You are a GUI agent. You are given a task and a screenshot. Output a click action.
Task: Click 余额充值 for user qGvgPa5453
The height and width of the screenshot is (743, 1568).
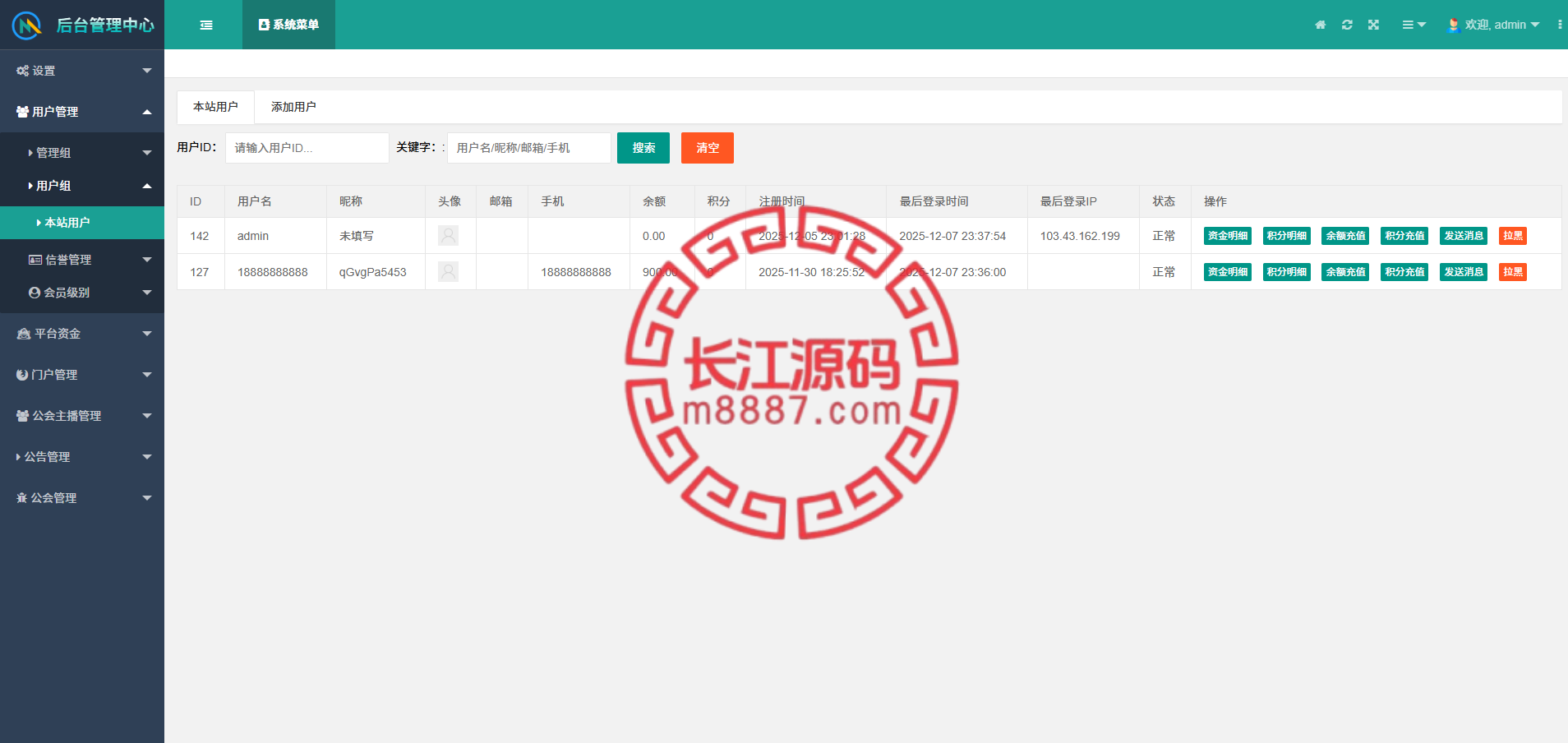1346,272
